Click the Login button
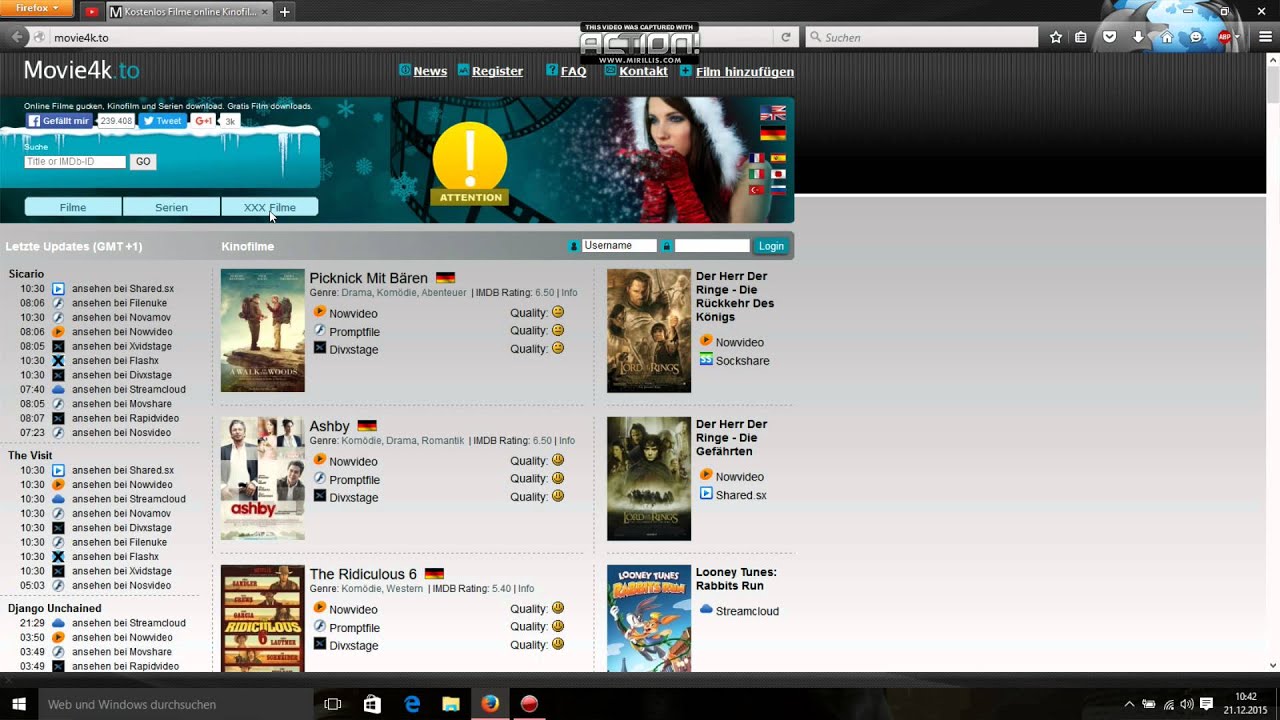This screenshot has height=720, width=1280. point(771,246)
